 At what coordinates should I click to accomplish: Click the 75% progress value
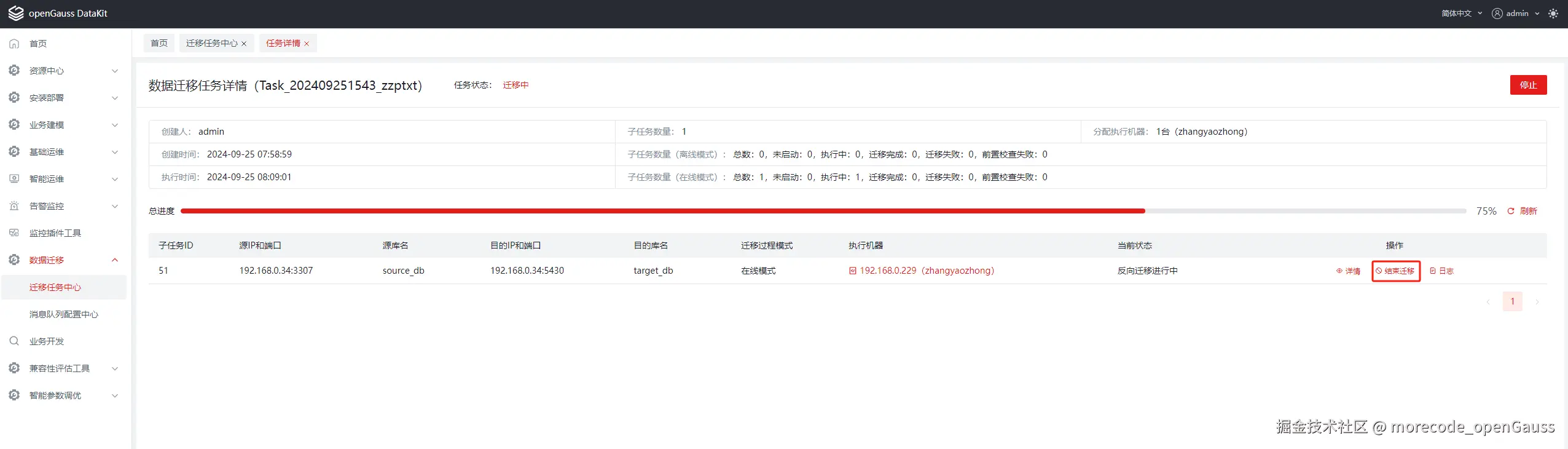[x=1486, y=211]
